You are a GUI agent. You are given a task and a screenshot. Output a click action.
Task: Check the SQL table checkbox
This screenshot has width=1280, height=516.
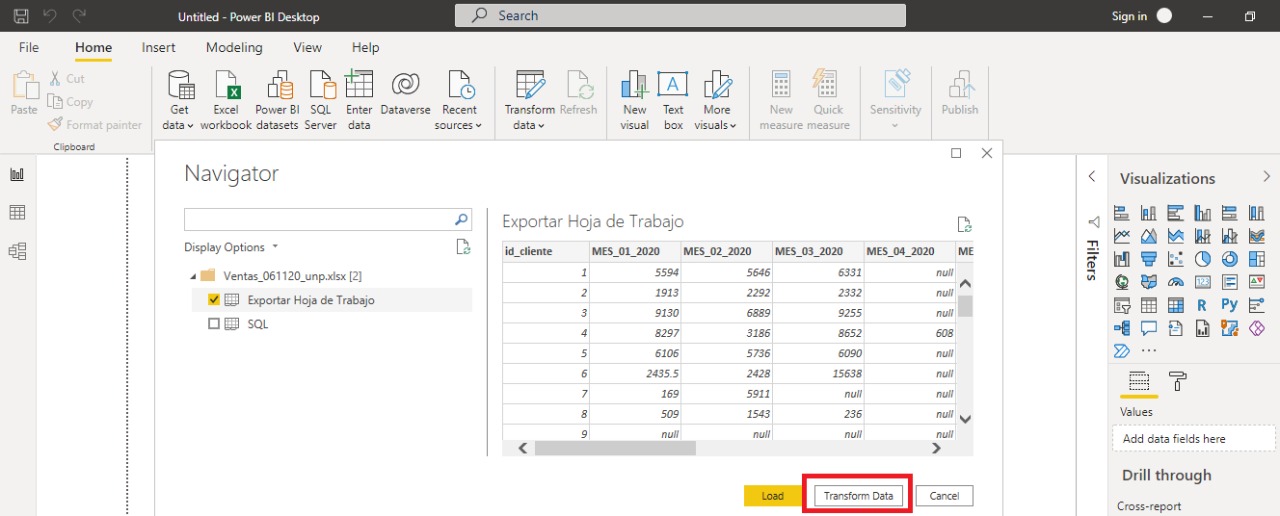pyautogui.click(x=214, y=324)
